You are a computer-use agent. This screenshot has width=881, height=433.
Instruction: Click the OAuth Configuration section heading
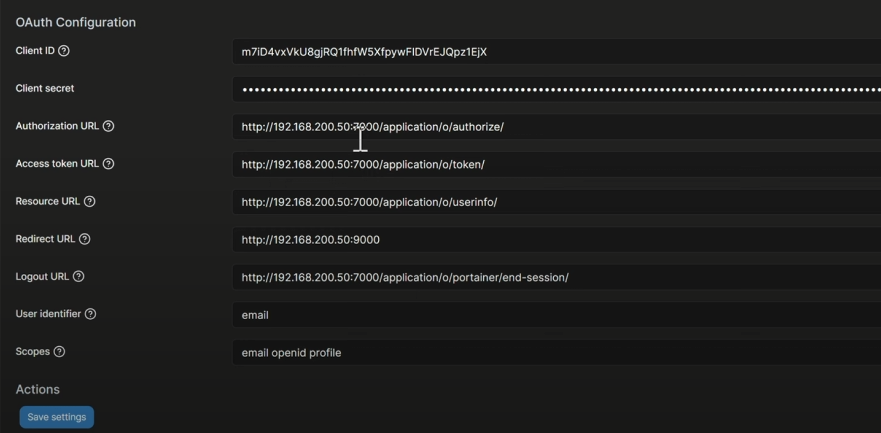coord(76,22)
